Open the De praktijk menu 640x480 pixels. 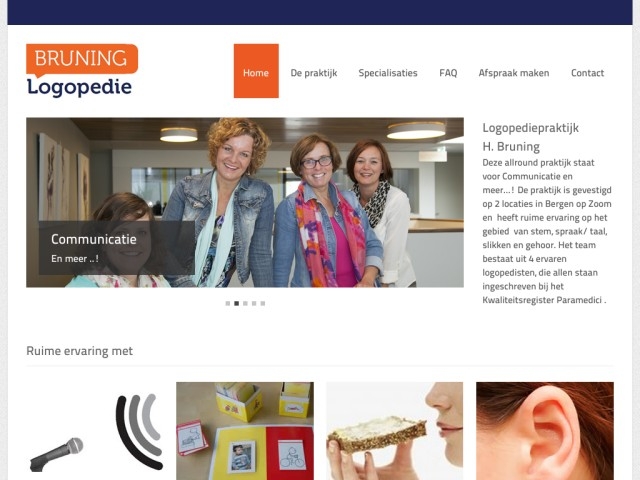(x=314, y=73)
